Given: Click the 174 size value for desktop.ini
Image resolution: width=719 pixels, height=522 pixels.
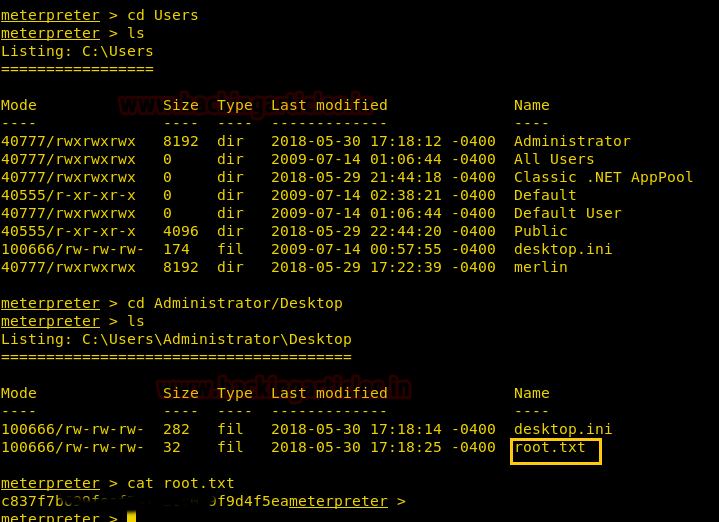Looking at the screenshot, I should pos(176,249).
